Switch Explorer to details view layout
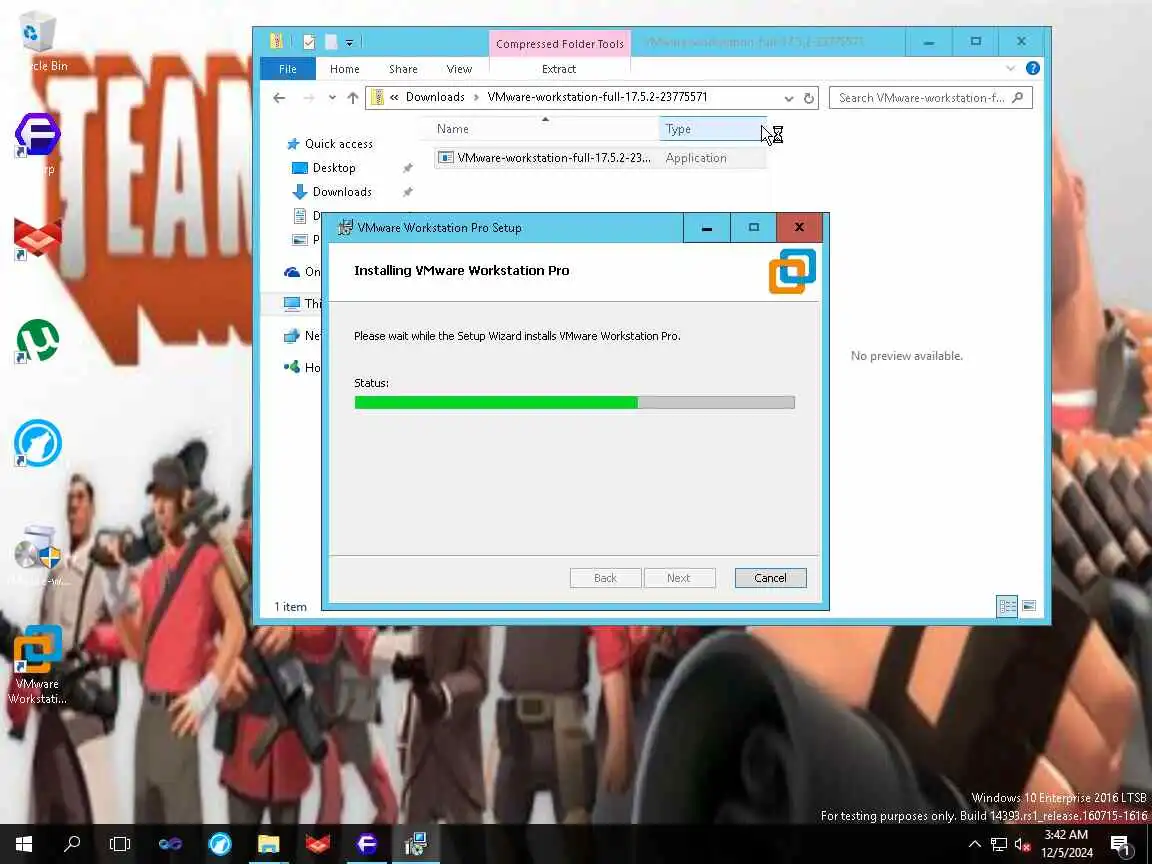Viewport: 1152px width, 864px height. [1007, 606]
